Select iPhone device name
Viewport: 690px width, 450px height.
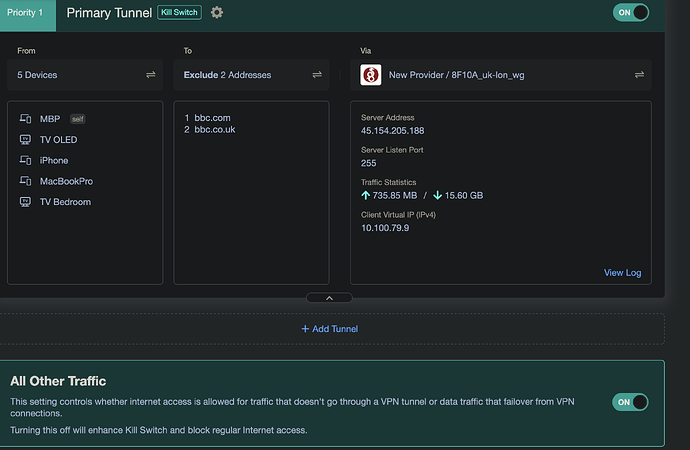(x=54, y=160)
